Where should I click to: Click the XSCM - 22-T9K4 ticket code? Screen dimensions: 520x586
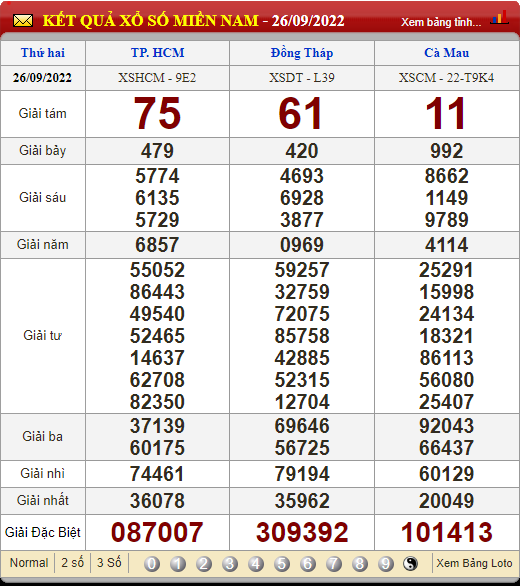click(446, 78)
